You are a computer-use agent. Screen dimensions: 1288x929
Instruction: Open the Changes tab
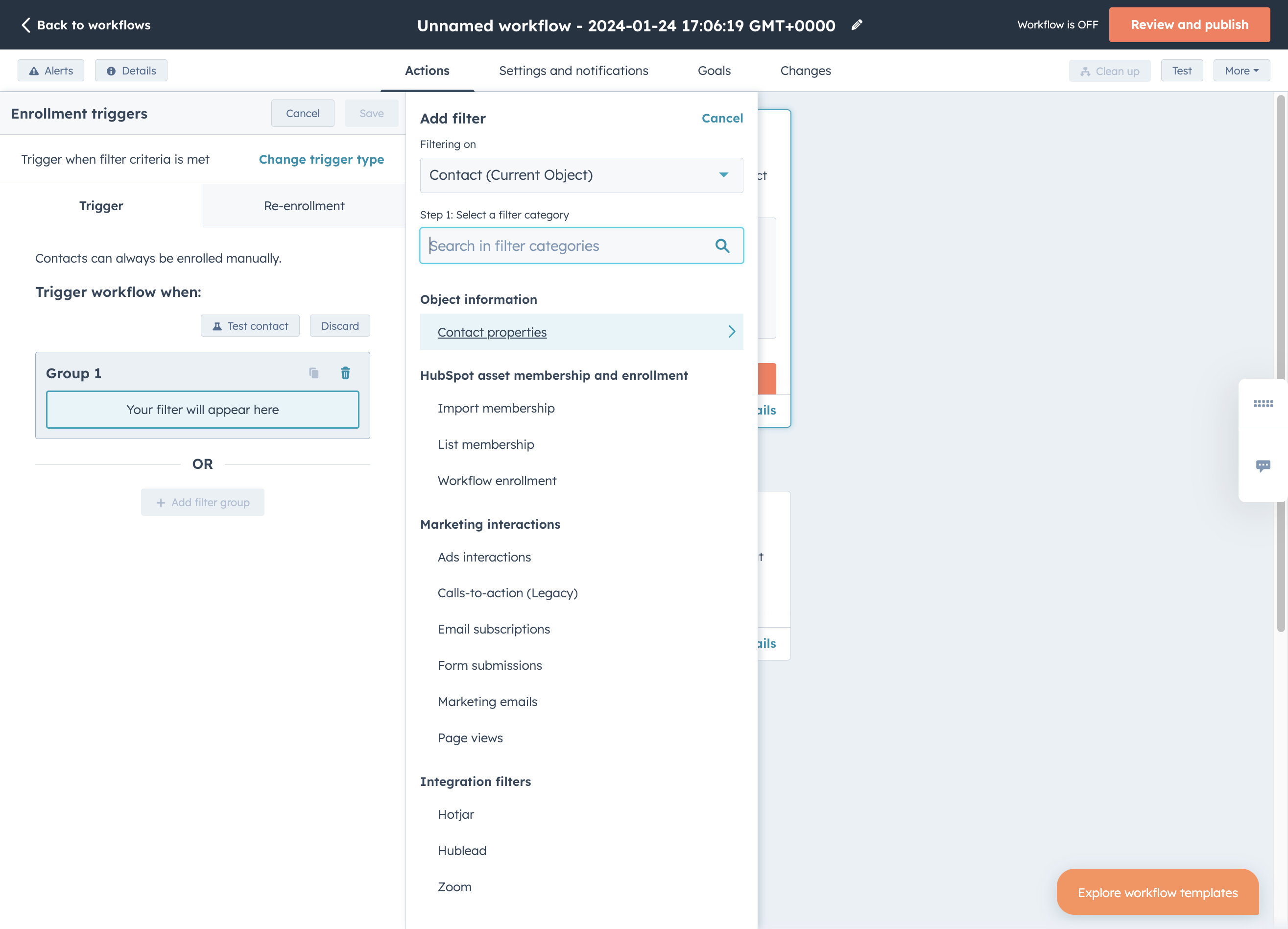[x=805, y=71]
